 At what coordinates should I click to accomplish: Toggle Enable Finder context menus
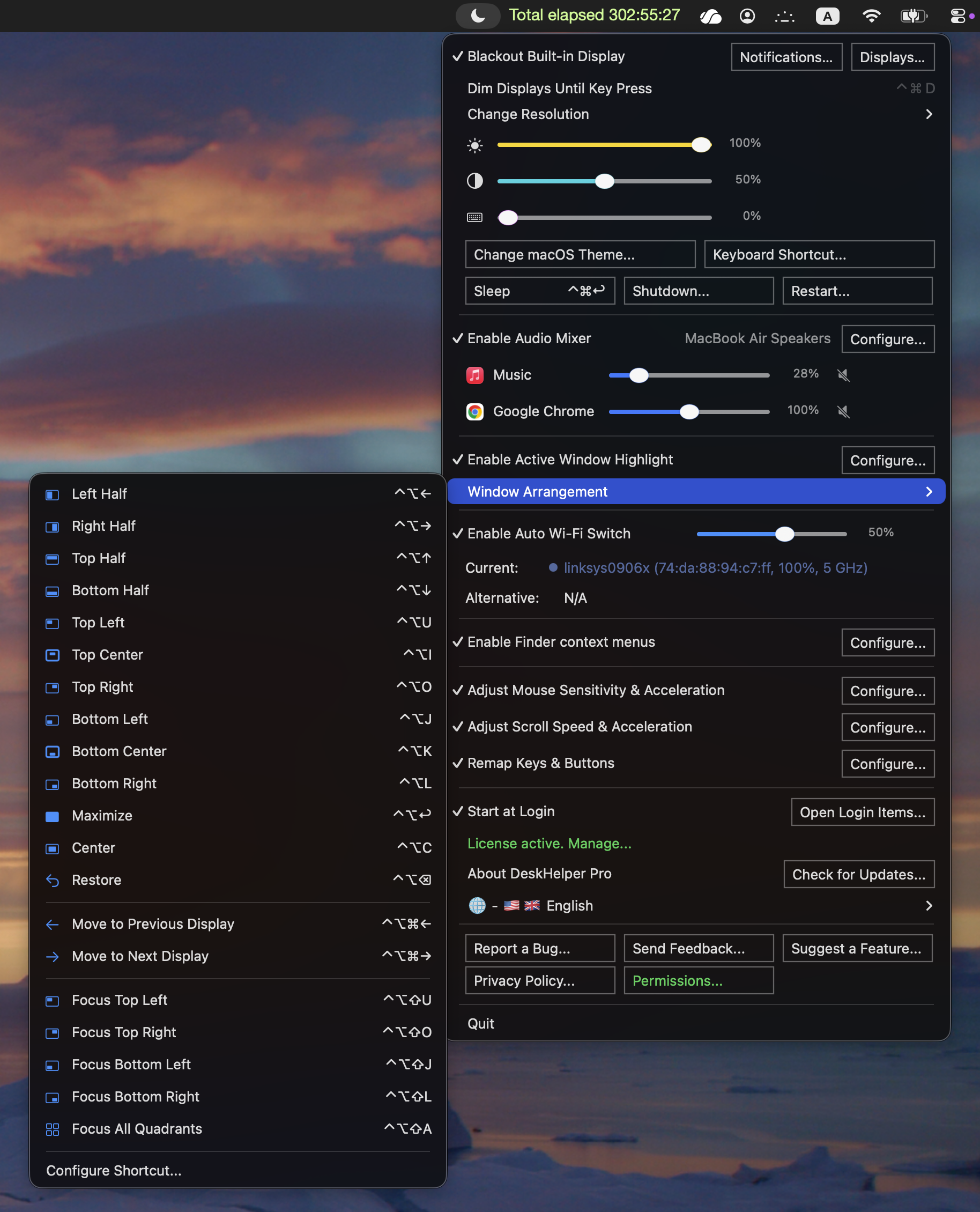coord(554,642)
